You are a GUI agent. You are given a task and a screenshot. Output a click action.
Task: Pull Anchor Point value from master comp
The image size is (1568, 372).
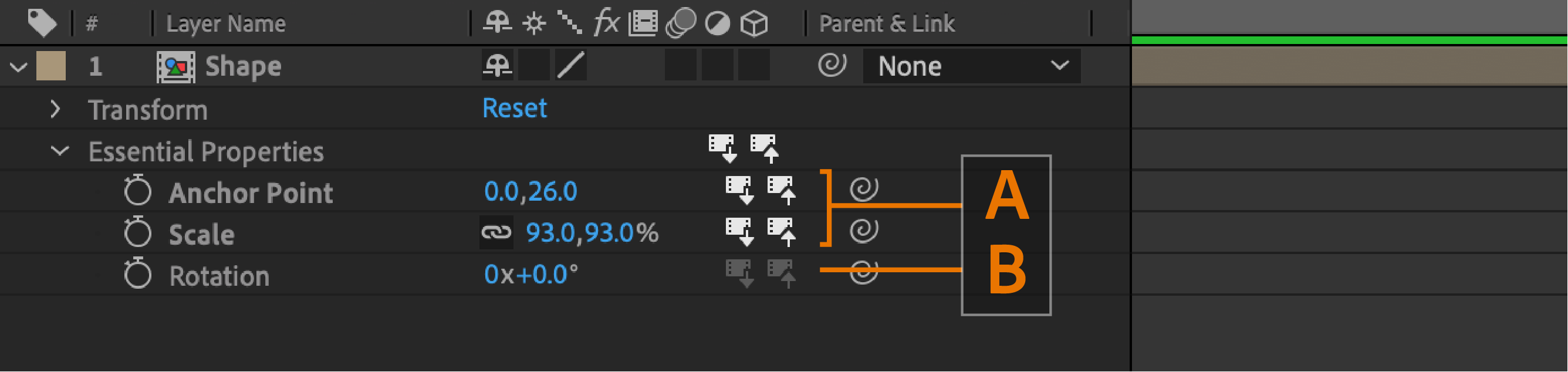point(739,190)
